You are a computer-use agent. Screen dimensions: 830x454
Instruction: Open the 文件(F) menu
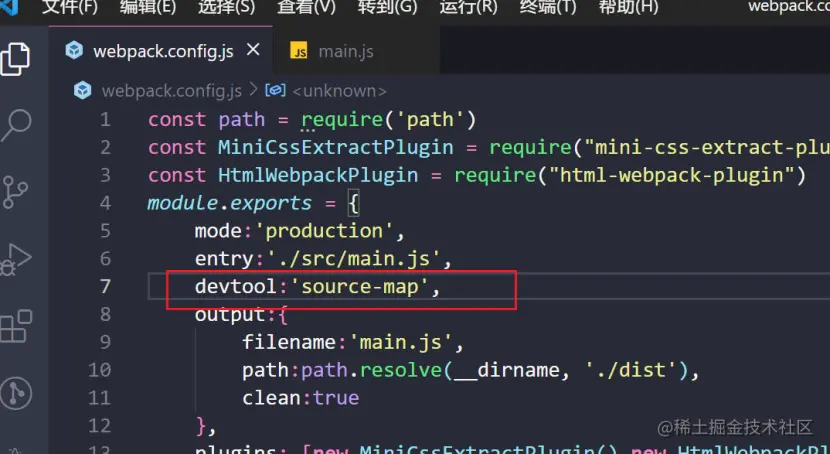click(x=69, y=7)
